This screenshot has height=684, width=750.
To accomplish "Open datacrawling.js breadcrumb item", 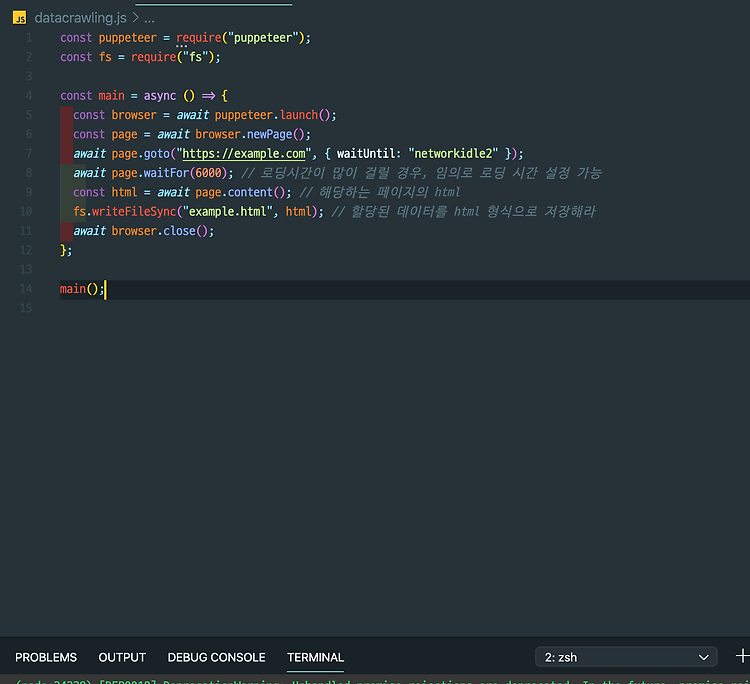I will click(x=80, y=18).
